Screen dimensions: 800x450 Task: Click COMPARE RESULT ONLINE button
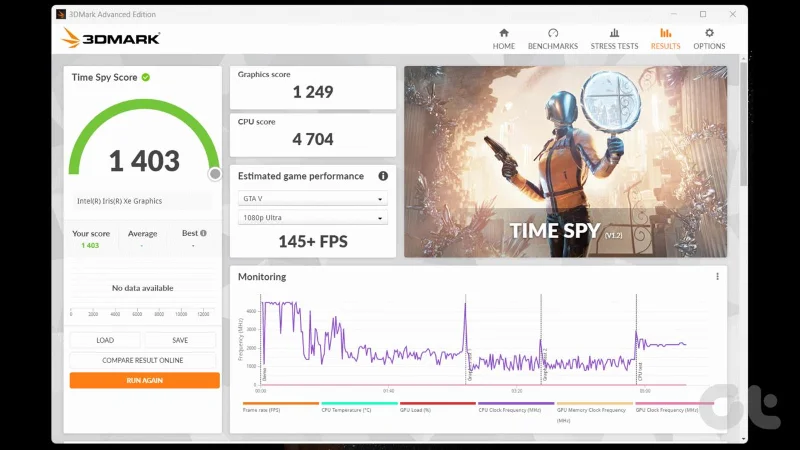142,360
